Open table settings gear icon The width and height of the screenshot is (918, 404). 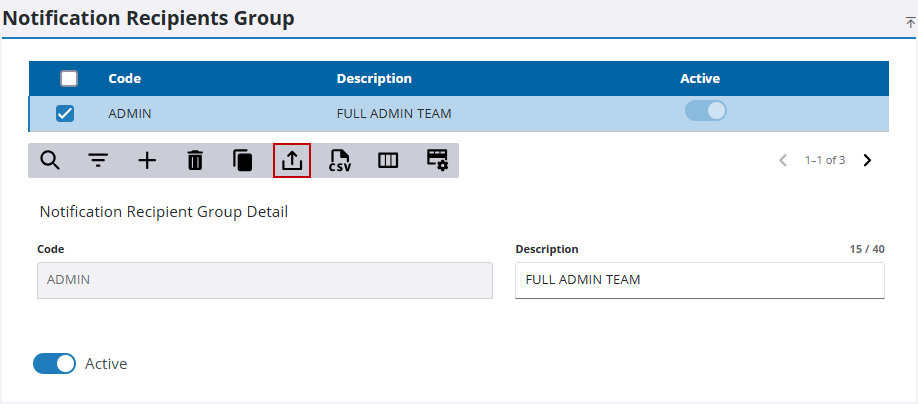pyautogui.click(x=437, y=160)
